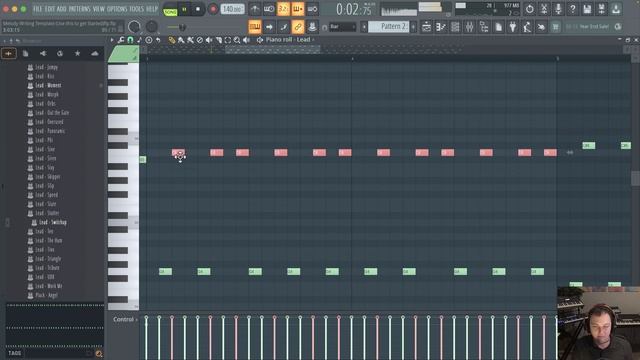Toggle typing keyboard to piano button
Viewport: 640px width, 360px height.
255,27
